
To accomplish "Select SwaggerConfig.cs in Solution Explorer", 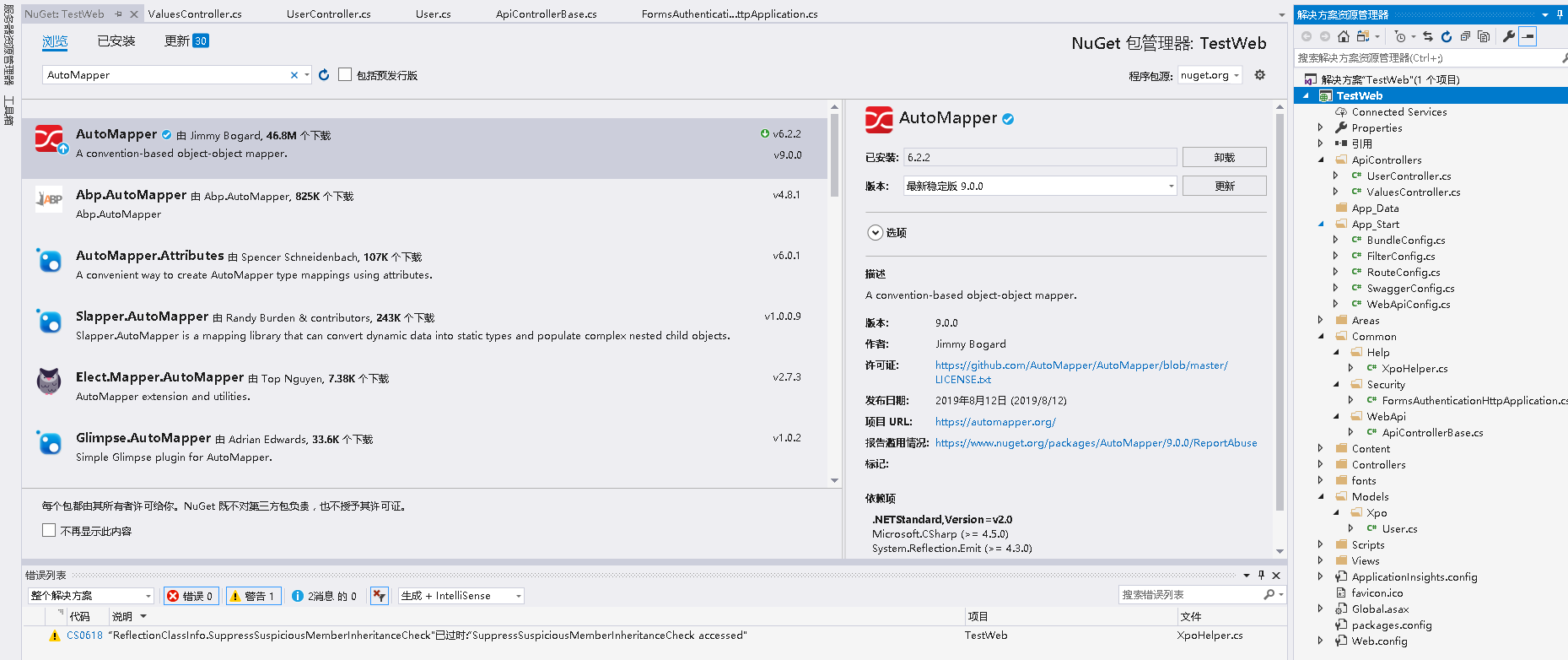I will 1410,289.
